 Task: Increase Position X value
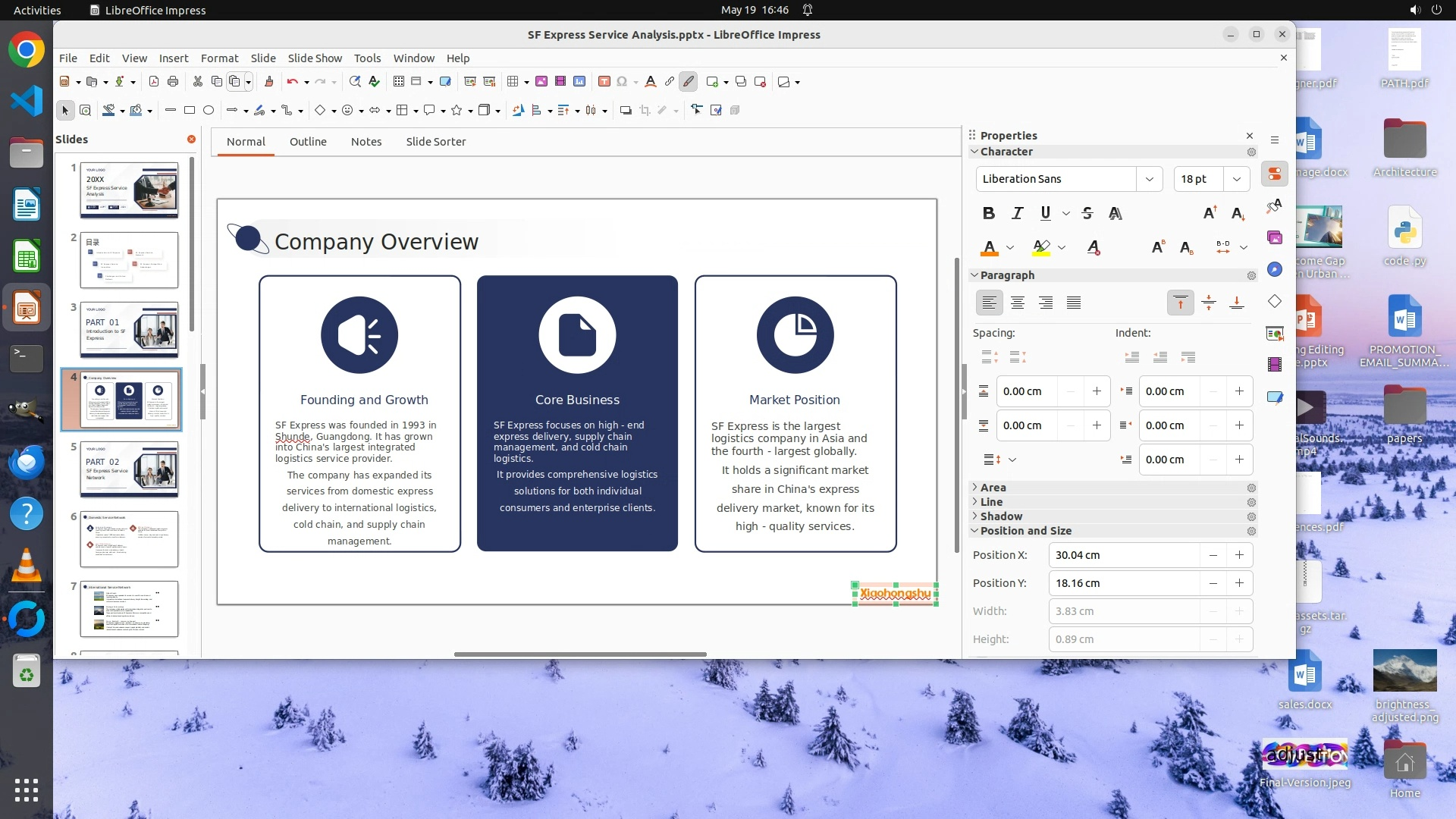(x=1239, y=555)
